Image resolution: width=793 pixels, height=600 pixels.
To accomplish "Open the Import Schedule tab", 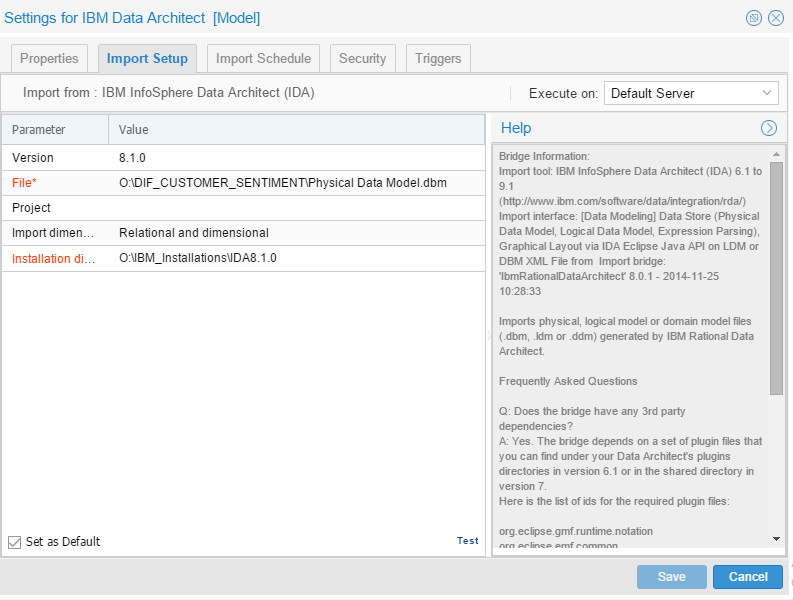I will (263, 58).
